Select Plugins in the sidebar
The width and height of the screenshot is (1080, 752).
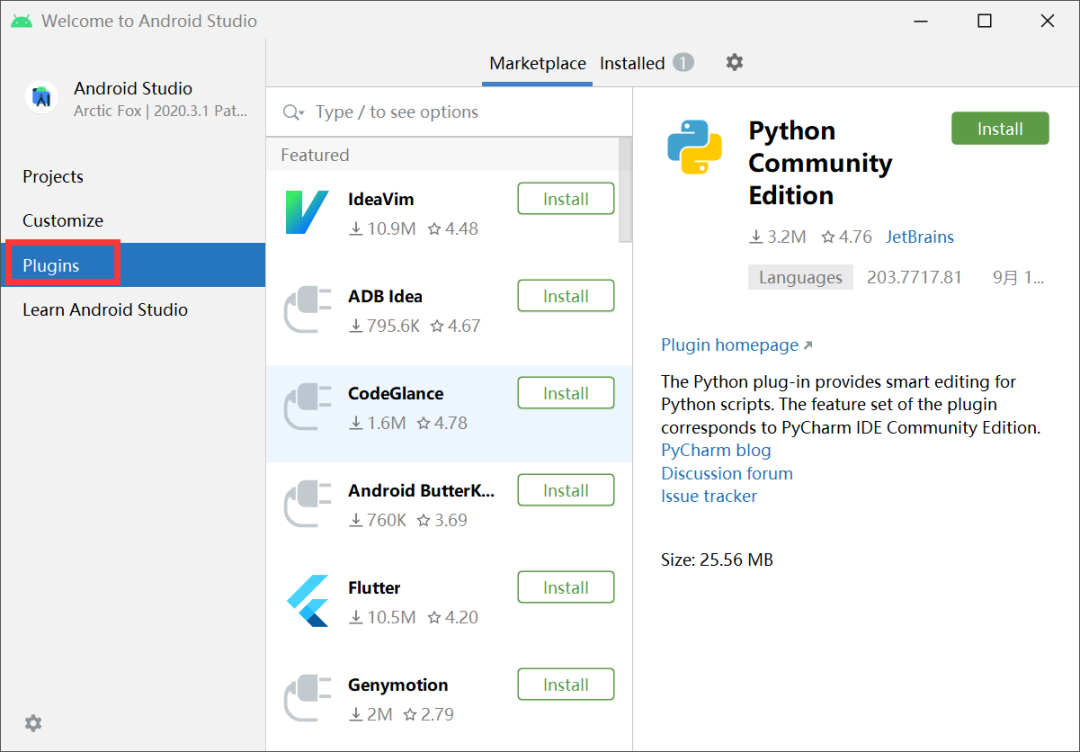(133, 265)
